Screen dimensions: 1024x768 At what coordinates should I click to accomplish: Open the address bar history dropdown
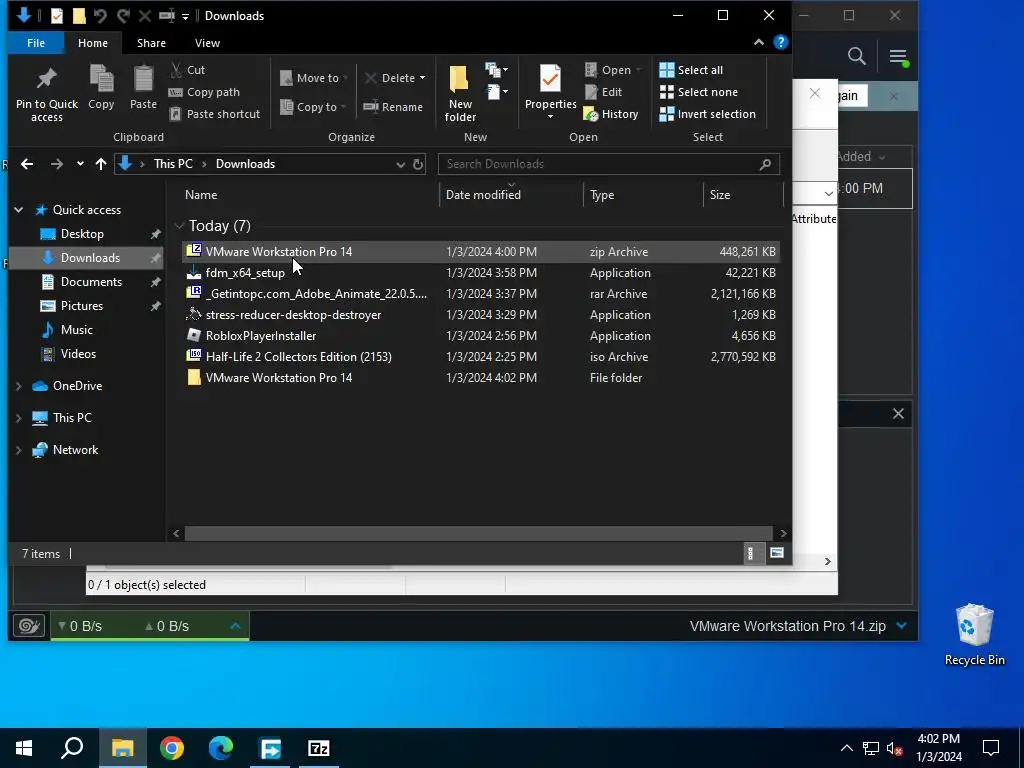(x=400, y=164)
